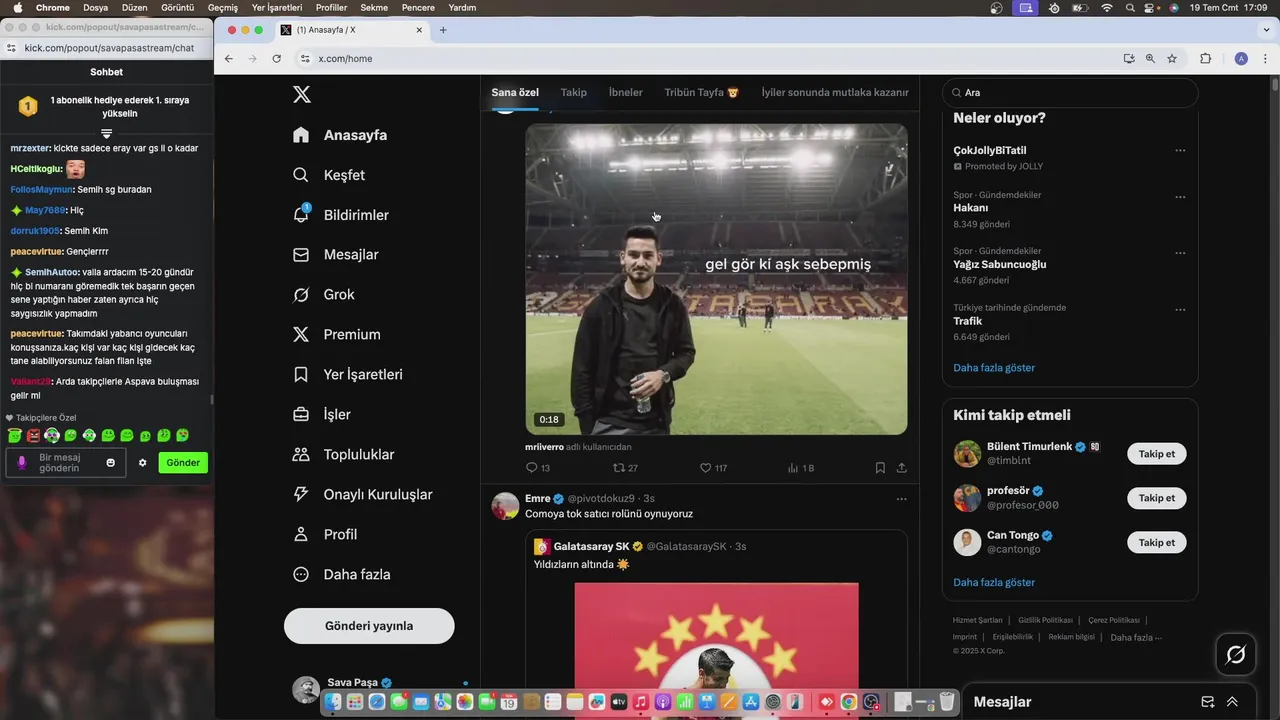The height and width of the screenshot is (720, 1280).
Task: Open options for Trafik trend
Action: tap(1180, 310)
